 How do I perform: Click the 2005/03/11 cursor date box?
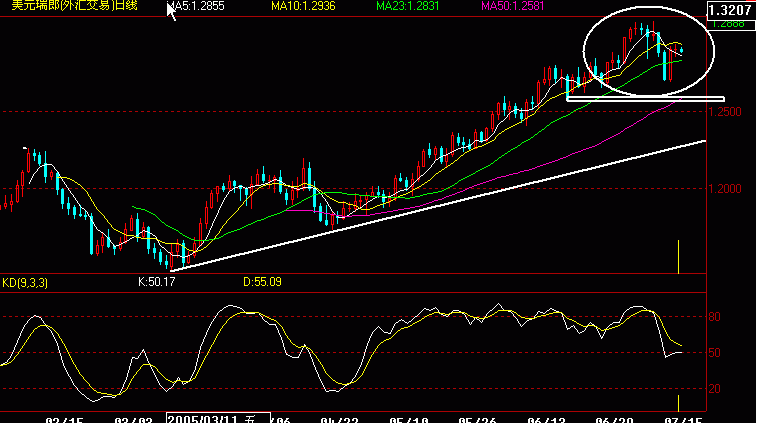(218, 418)
